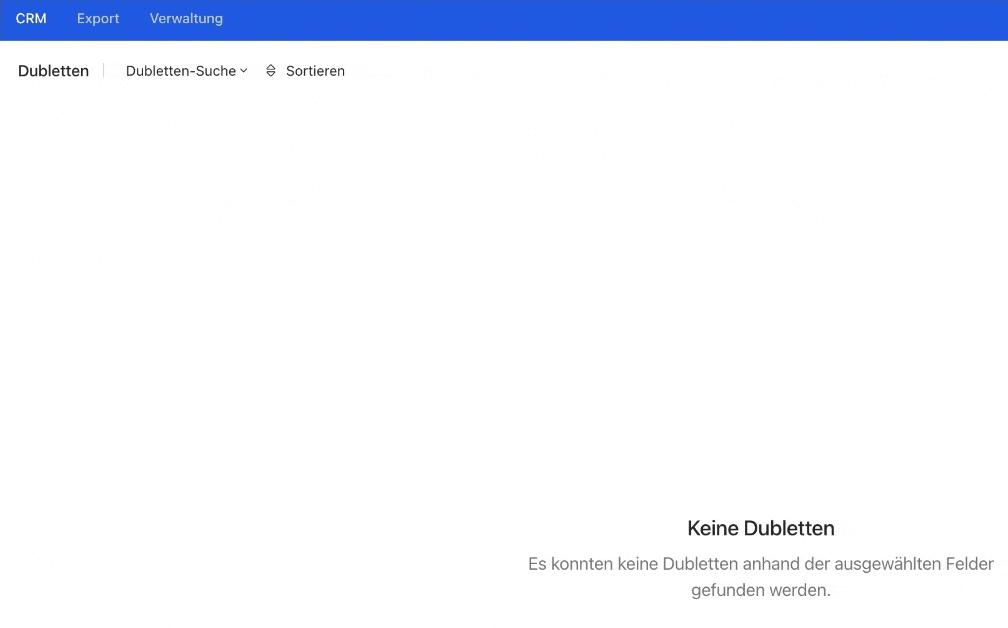Open the CRM menu in navigation bar
This screenshot has height=628, width=1008.
(x=31, y=19)
